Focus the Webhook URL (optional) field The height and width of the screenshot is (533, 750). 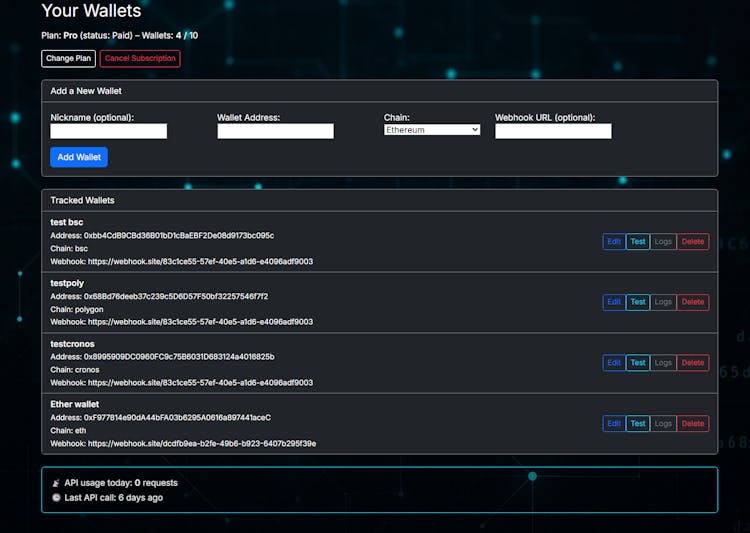coord(553,131)
